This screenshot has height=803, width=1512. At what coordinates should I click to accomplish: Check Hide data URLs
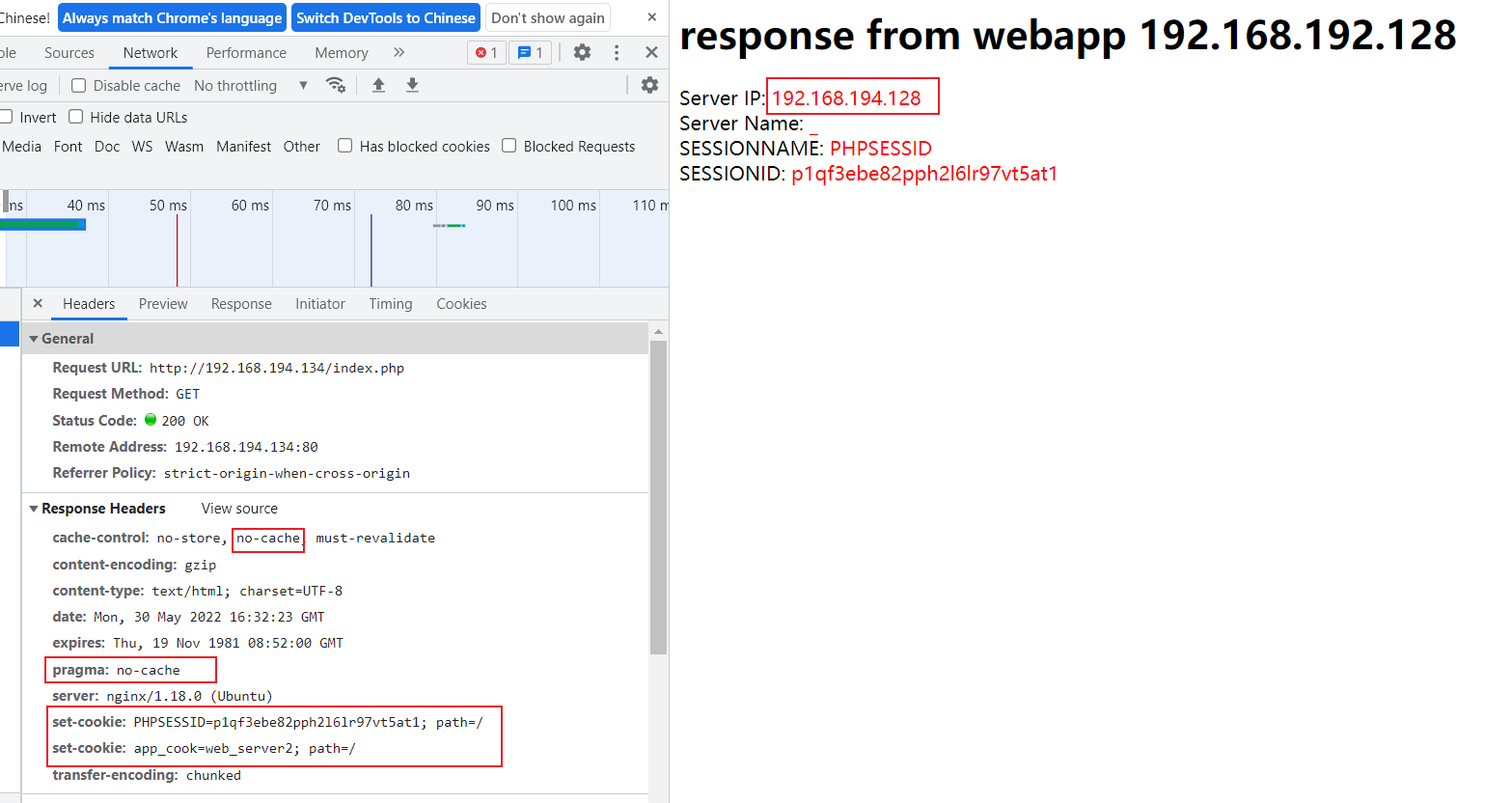click(x=76, y=117)
